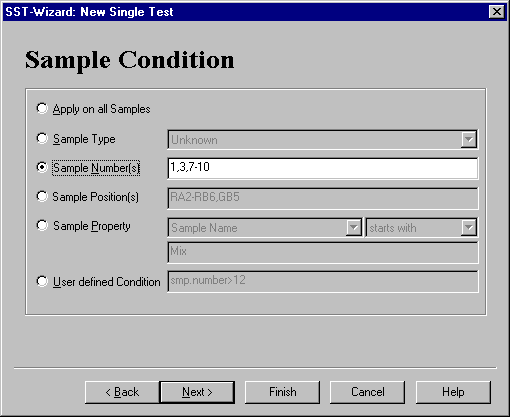This screenshot has width=510, height=417.
Task: Open the 'starts with' dropdown arrow
Action: point(469,228)
